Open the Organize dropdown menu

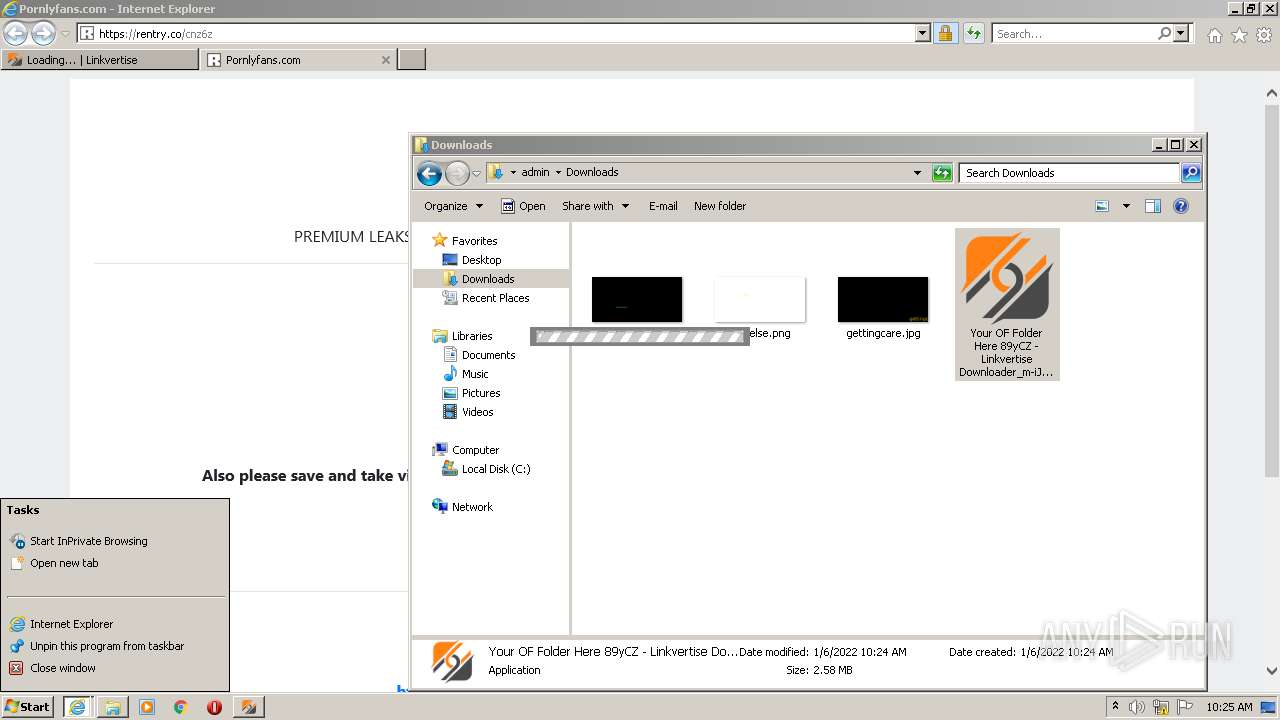[x=453, y=206]
